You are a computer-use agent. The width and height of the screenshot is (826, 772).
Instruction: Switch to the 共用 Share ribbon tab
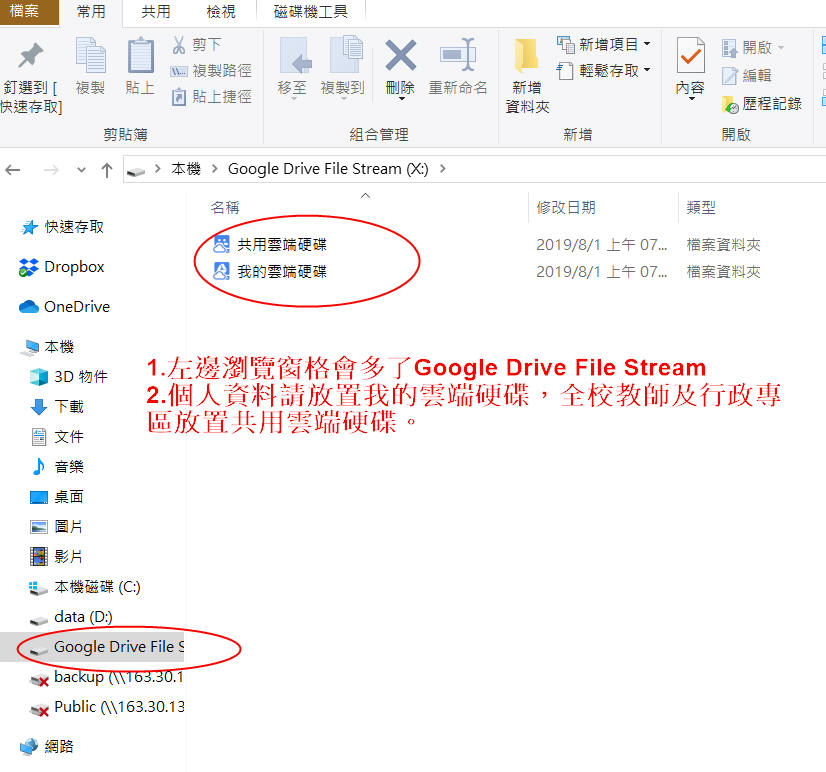(x=155, y=12)
